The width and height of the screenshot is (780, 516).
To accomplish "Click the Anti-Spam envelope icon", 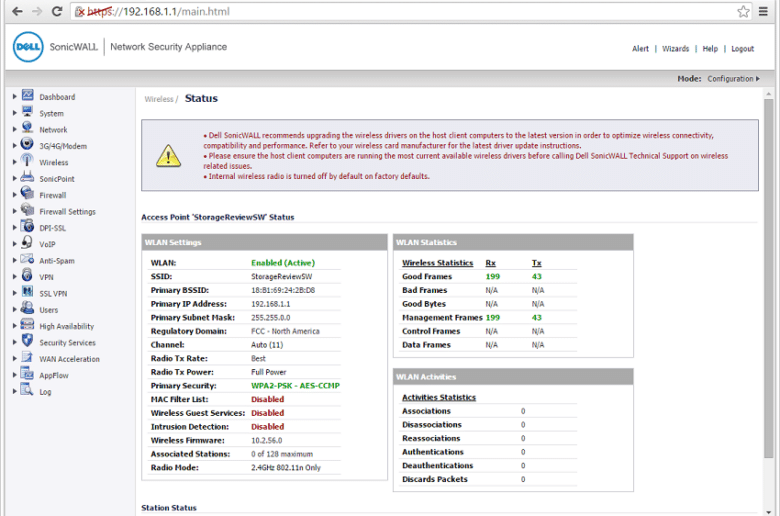I will tap(27, 259).
